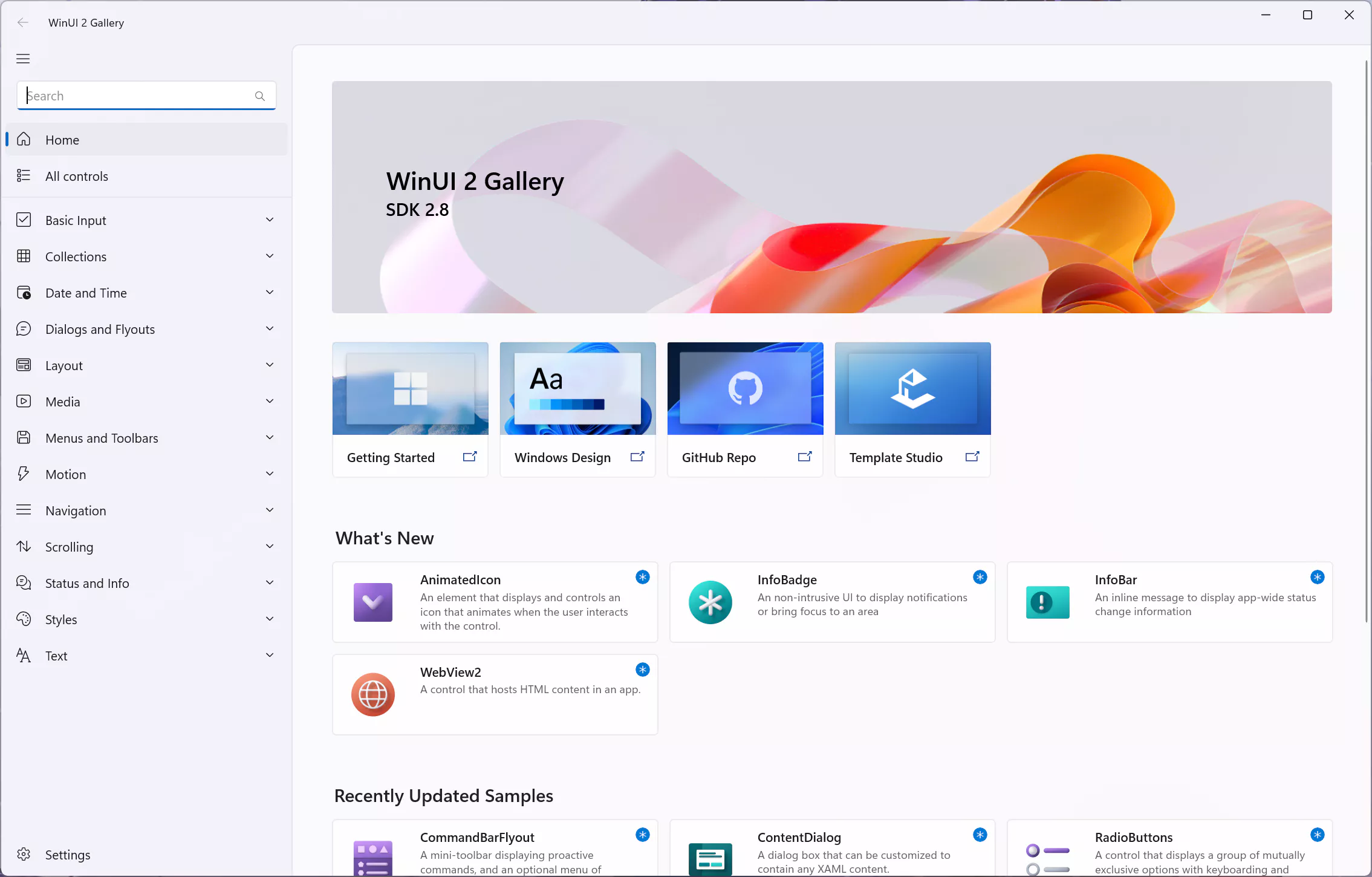Click the Getting Started external link icon
1372x877 pixels.
(x=470, y=457)
